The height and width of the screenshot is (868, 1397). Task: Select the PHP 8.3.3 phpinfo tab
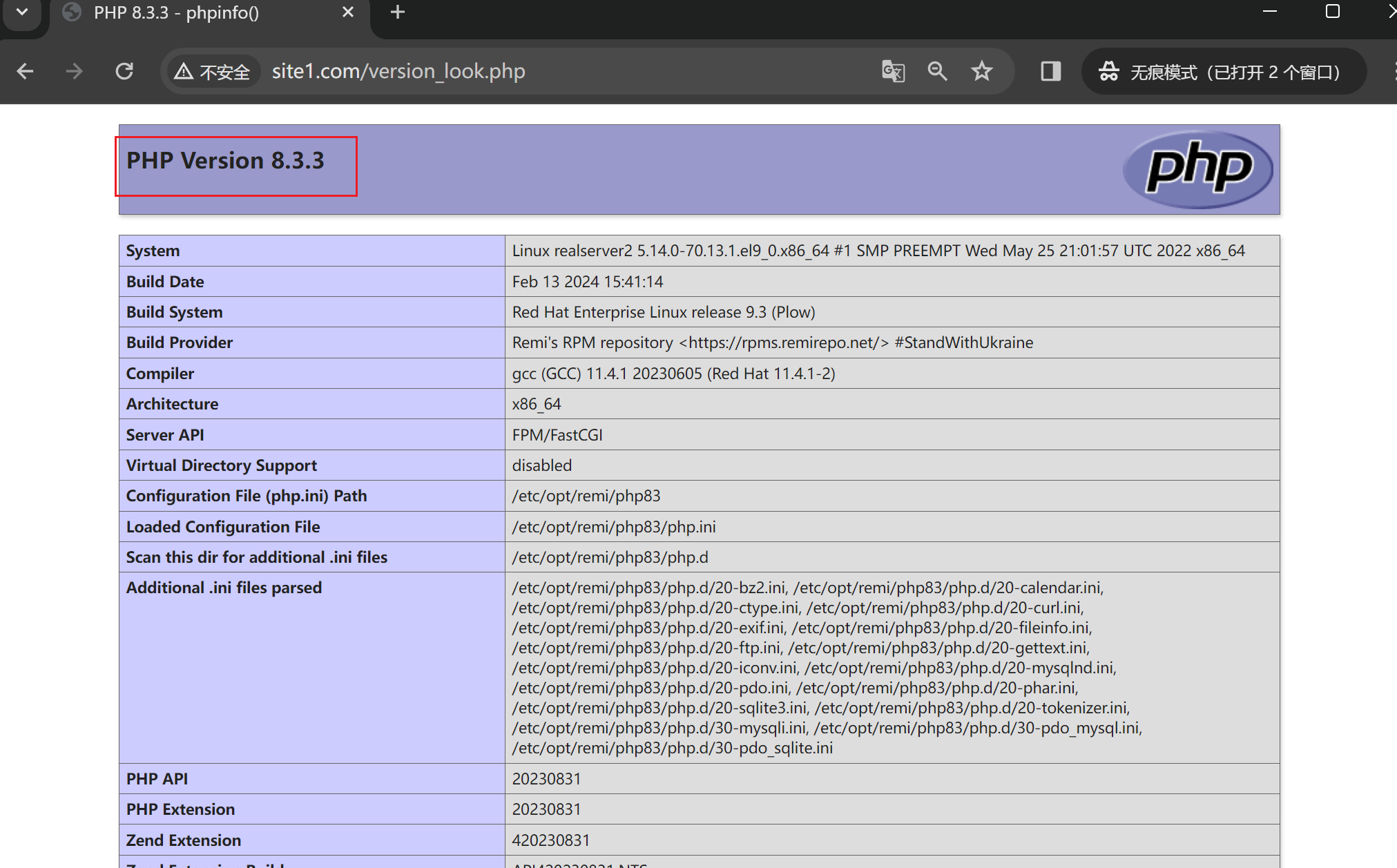(x=177, y=12)
